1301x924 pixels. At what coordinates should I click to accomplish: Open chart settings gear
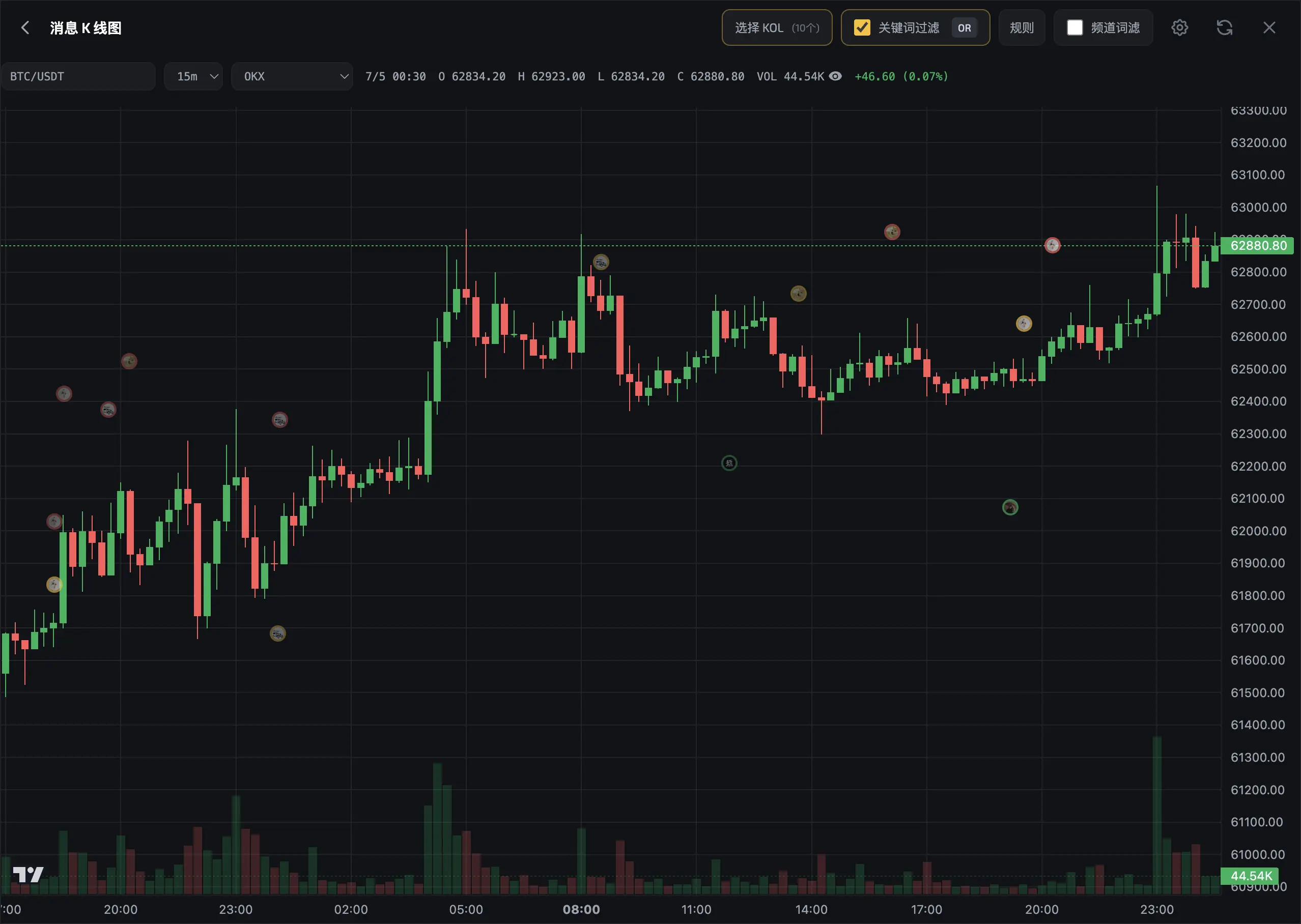1180,28
